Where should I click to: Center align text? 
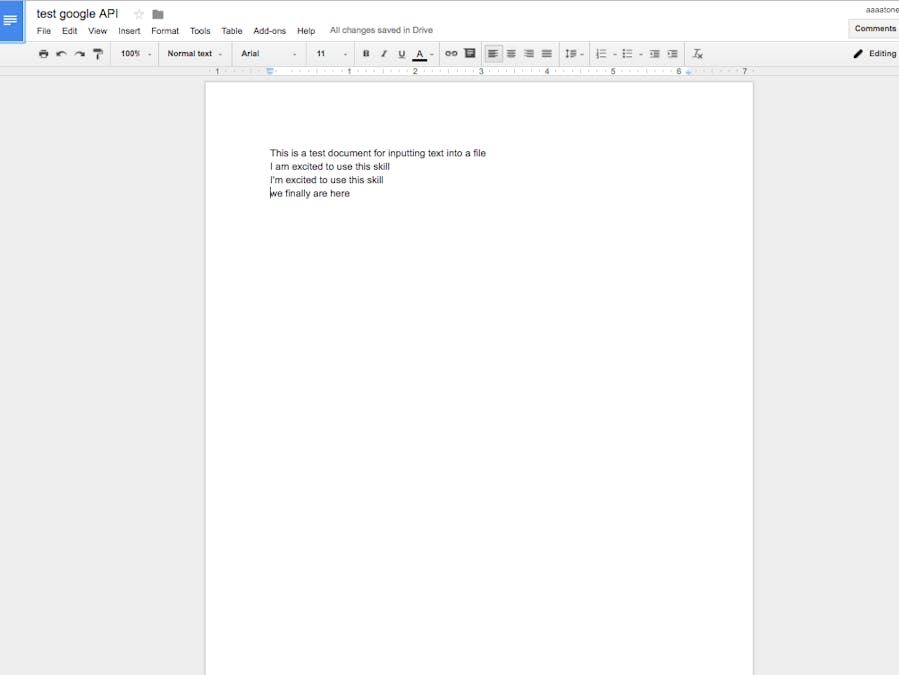(x=511, y=54)
